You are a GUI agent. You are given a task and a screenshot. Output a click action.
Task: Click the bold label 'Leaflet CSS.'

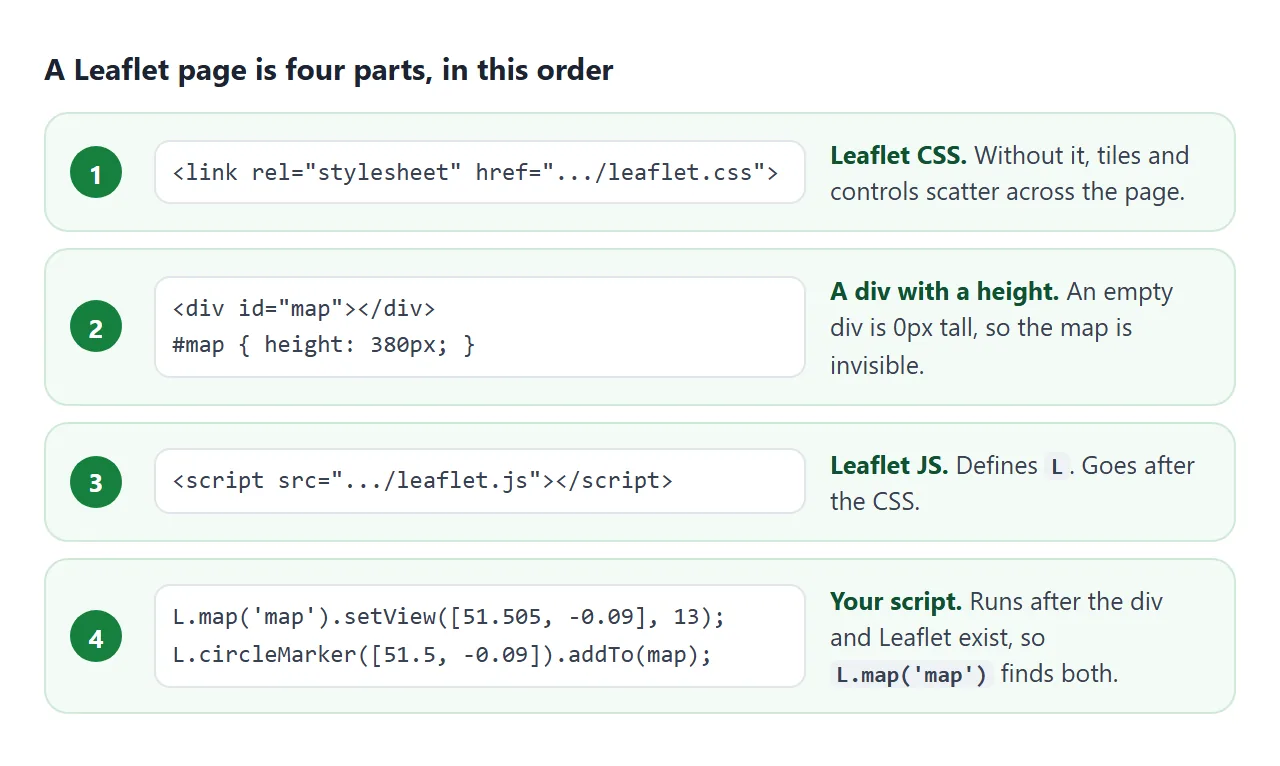coord(898,155)
